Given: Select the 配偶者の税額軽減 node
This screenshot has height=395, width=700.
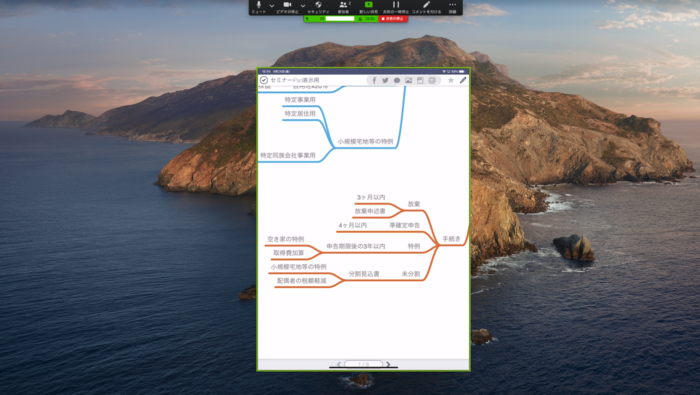Looking at the screenshot, I should click(302, 281).
